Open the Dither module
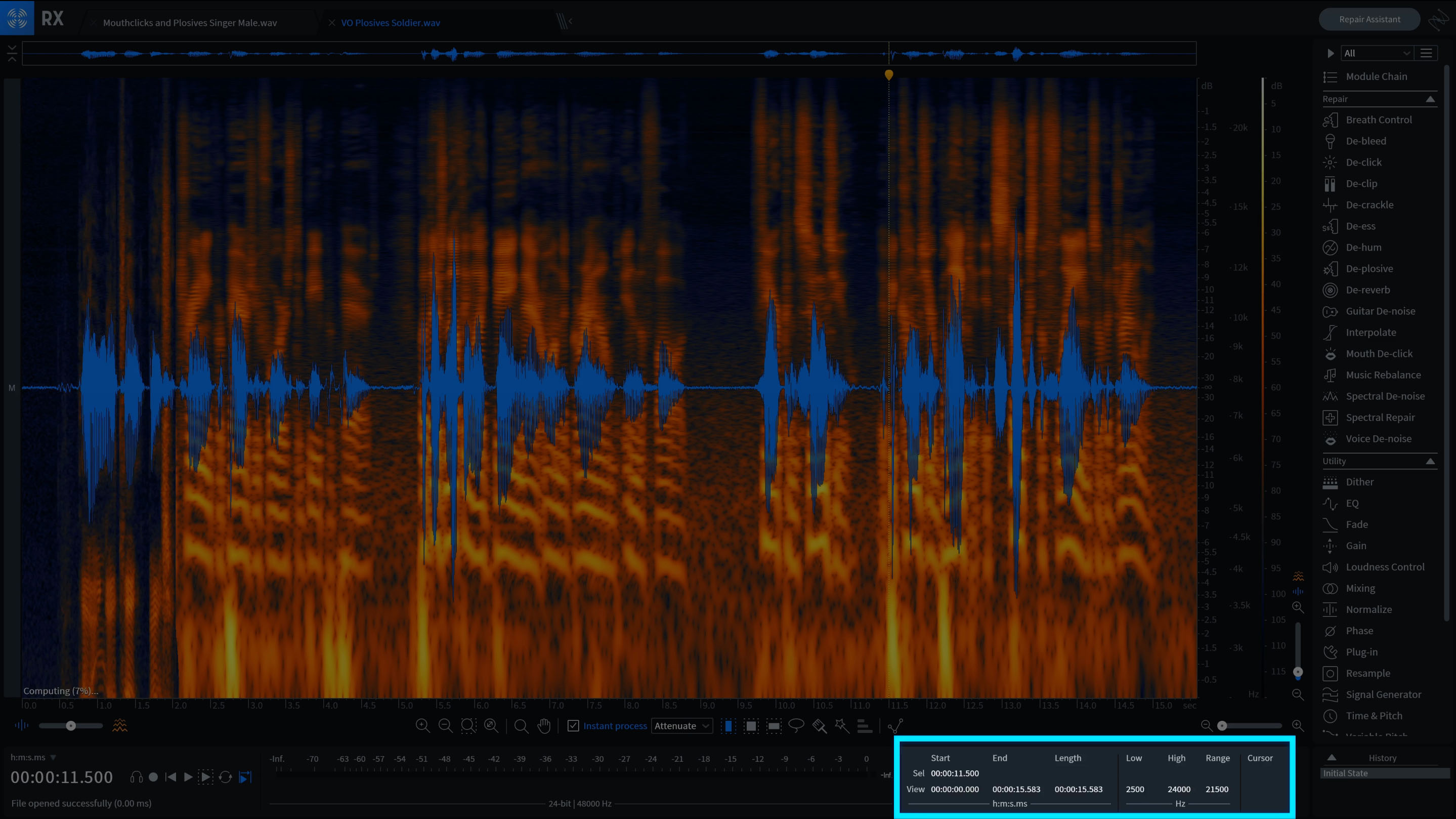This screenshot has width=1456, height=819. [x=1348, y=482]
